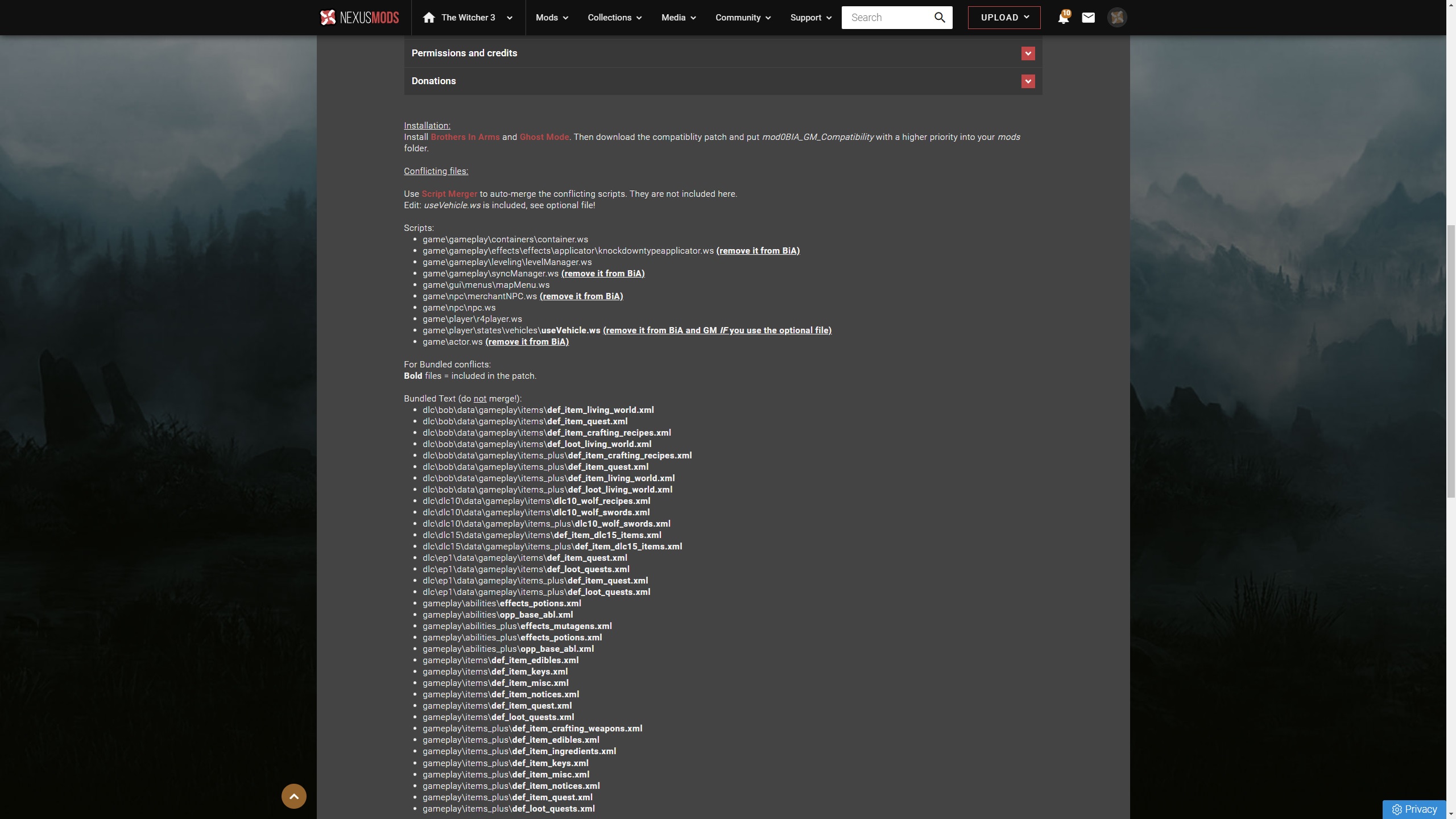The width and height of the screenshot is (1456, 819).
Task: Open the user avatar menu
Action: tap(1116, 18)
